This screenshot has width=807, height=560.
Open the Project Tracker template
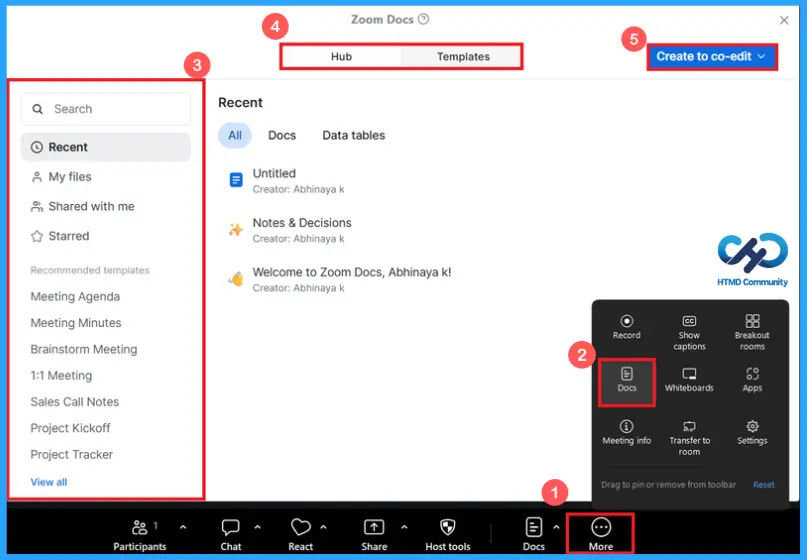pos(72,454)
